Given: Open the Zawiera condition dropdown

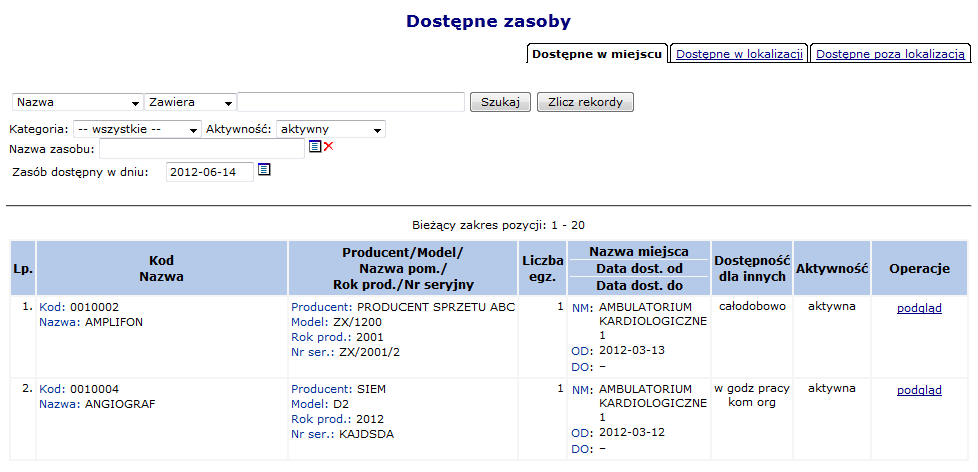Looking at the screenshot, I should 190,102.
